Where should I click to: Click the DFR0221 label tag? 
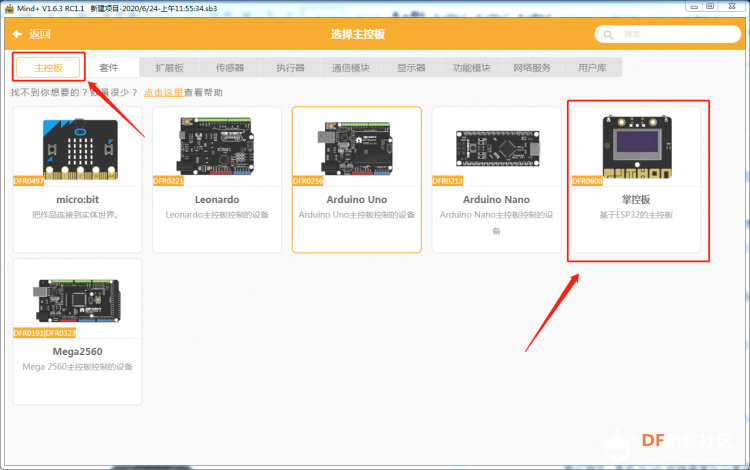(x=168, y=181)
